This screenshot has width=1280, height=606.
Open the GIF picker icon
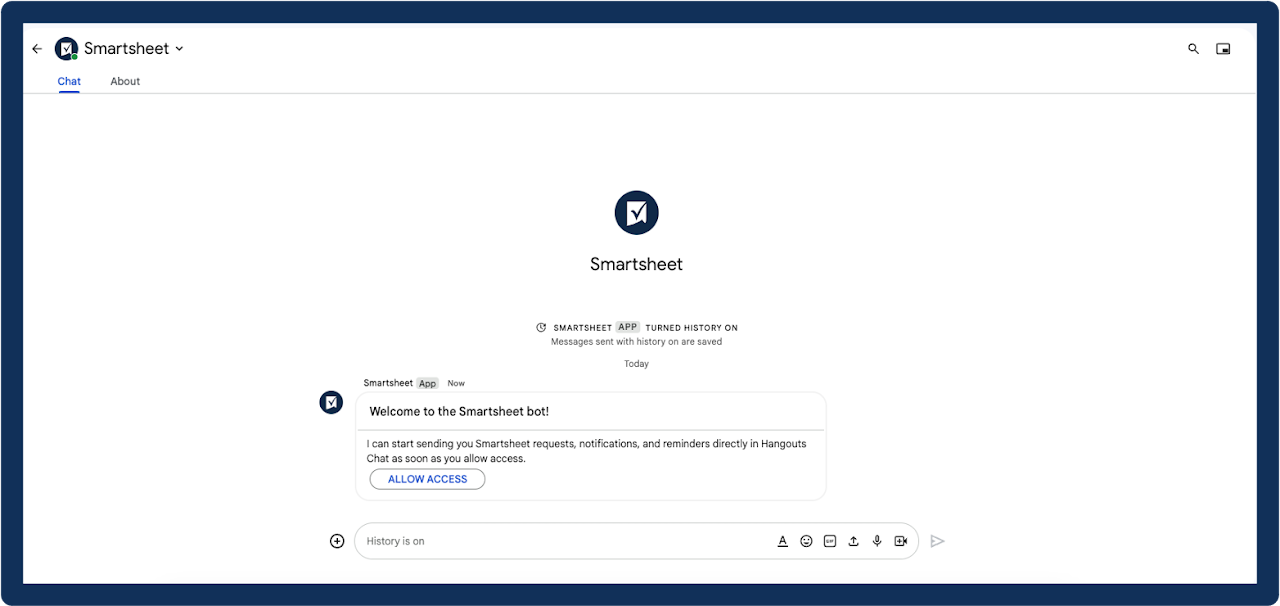pos(830,541)
